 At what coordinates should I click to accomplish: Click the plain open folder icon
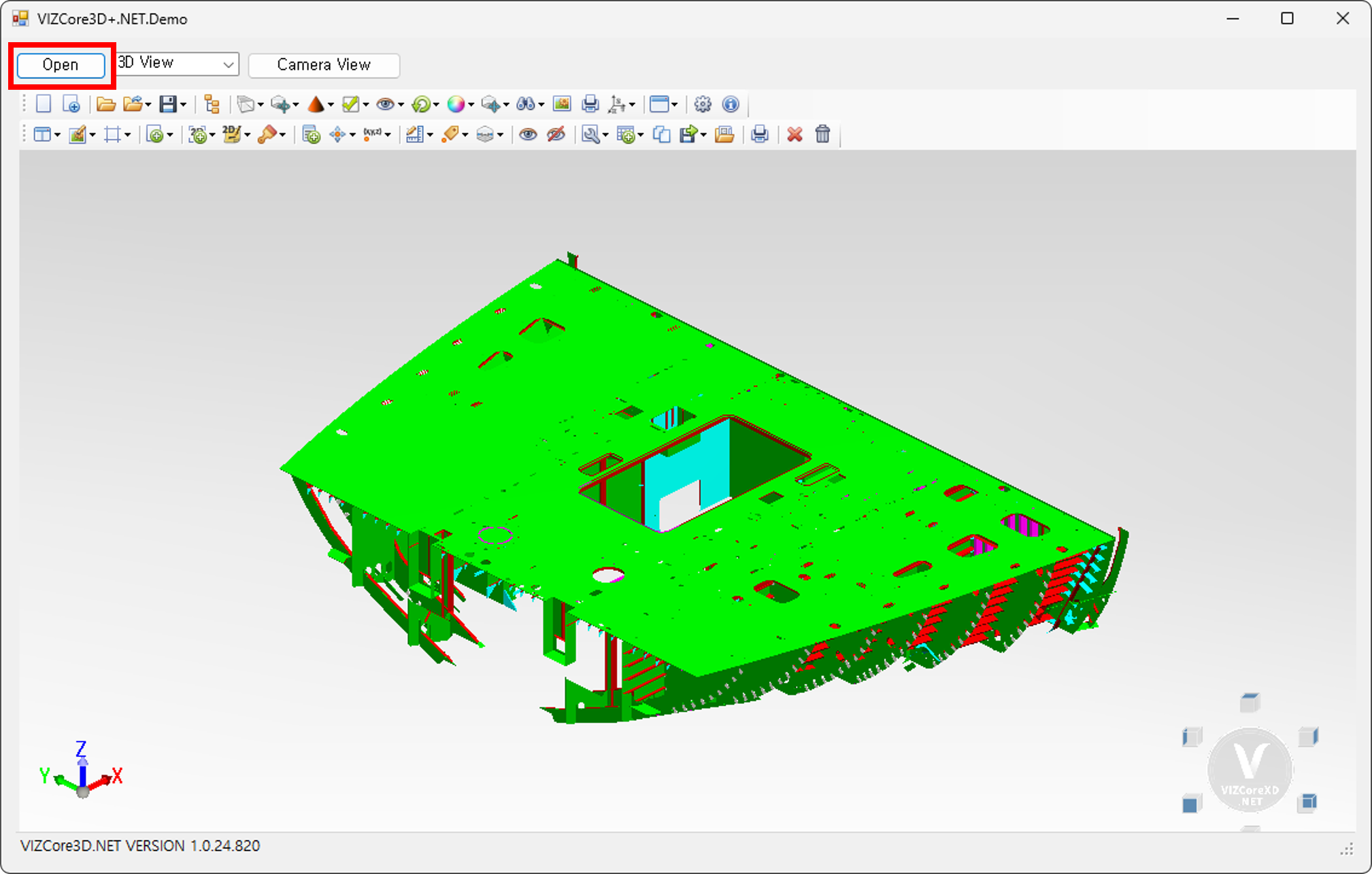(x=105, y=104)
